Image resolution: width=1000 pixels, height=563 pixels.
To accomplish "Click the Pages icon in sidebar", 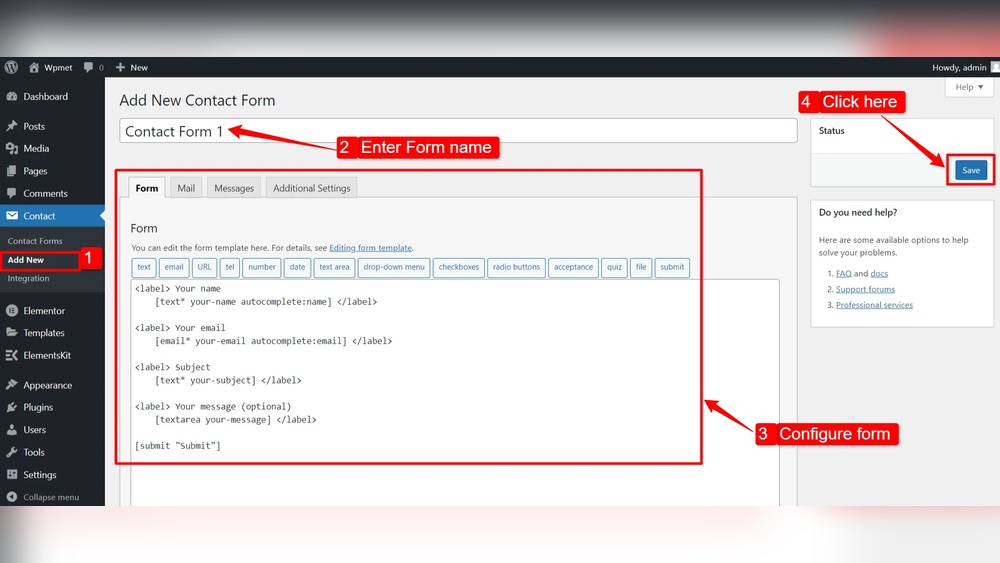I will click(11, 171).
